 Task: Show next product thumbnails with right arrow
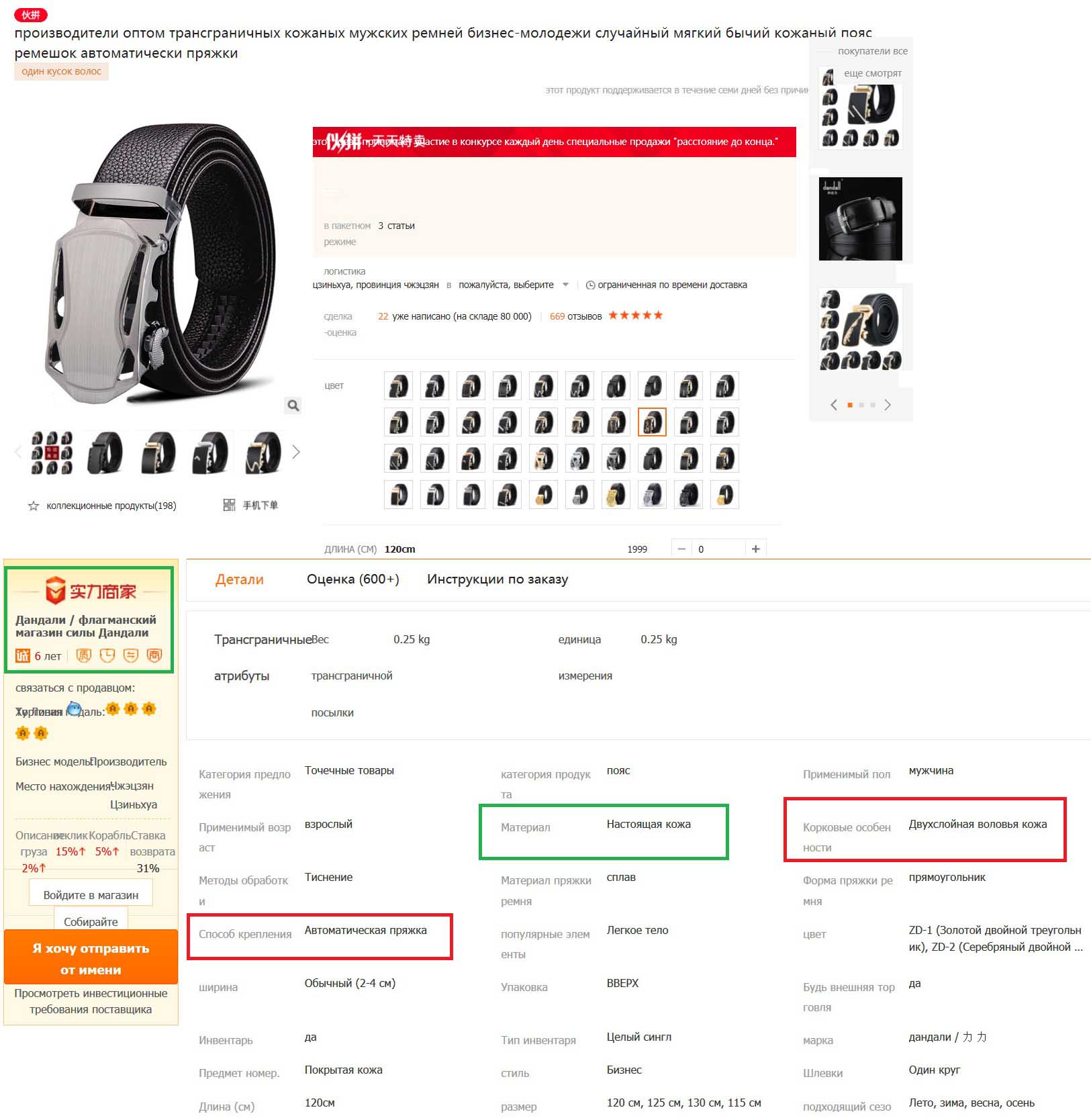(x=296, y=452)
